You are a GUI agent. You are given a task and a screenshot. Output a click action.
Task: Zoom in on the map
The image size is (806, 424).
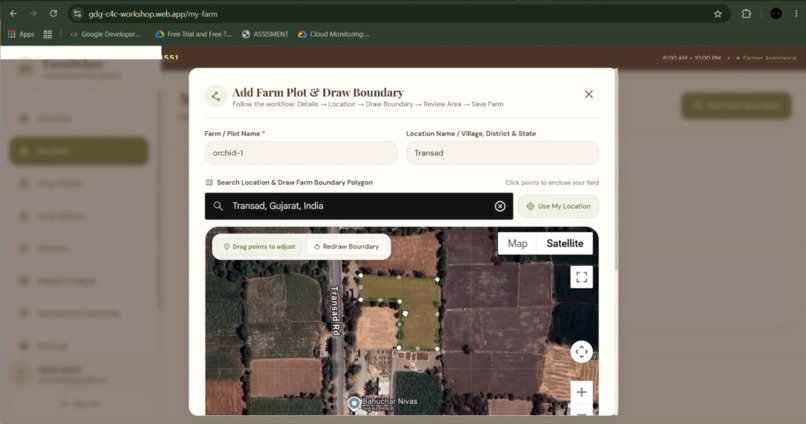coord(581,392)
